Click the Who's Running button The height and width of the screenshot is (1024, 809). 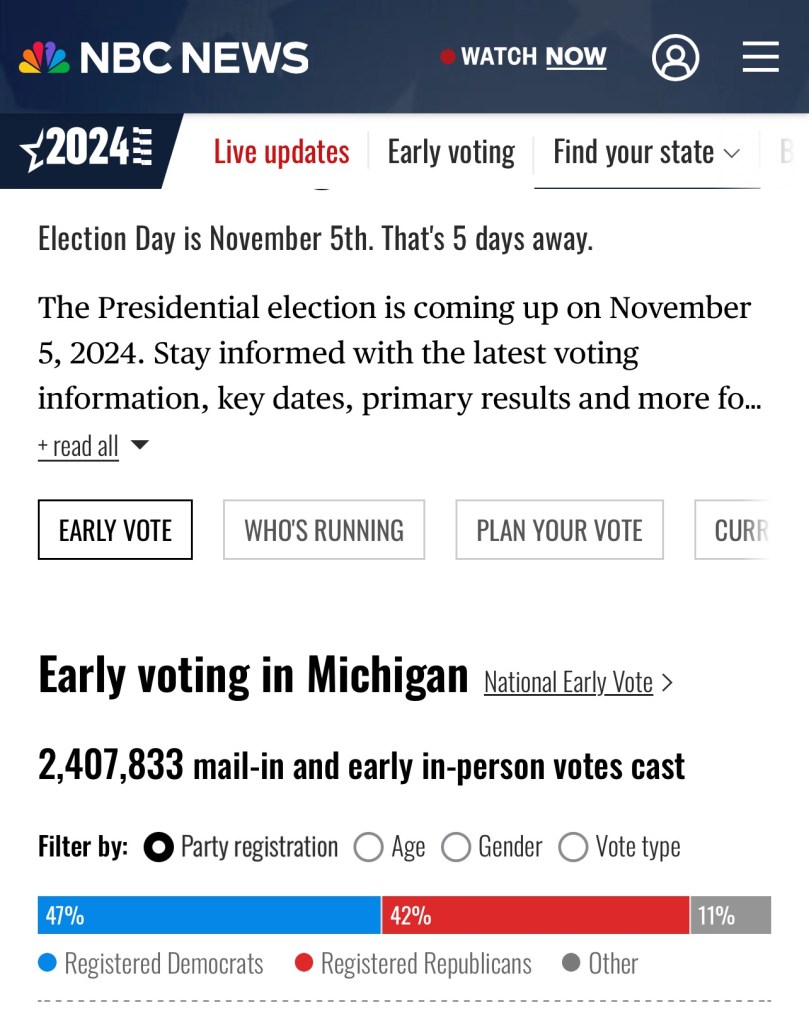[324, 530]
